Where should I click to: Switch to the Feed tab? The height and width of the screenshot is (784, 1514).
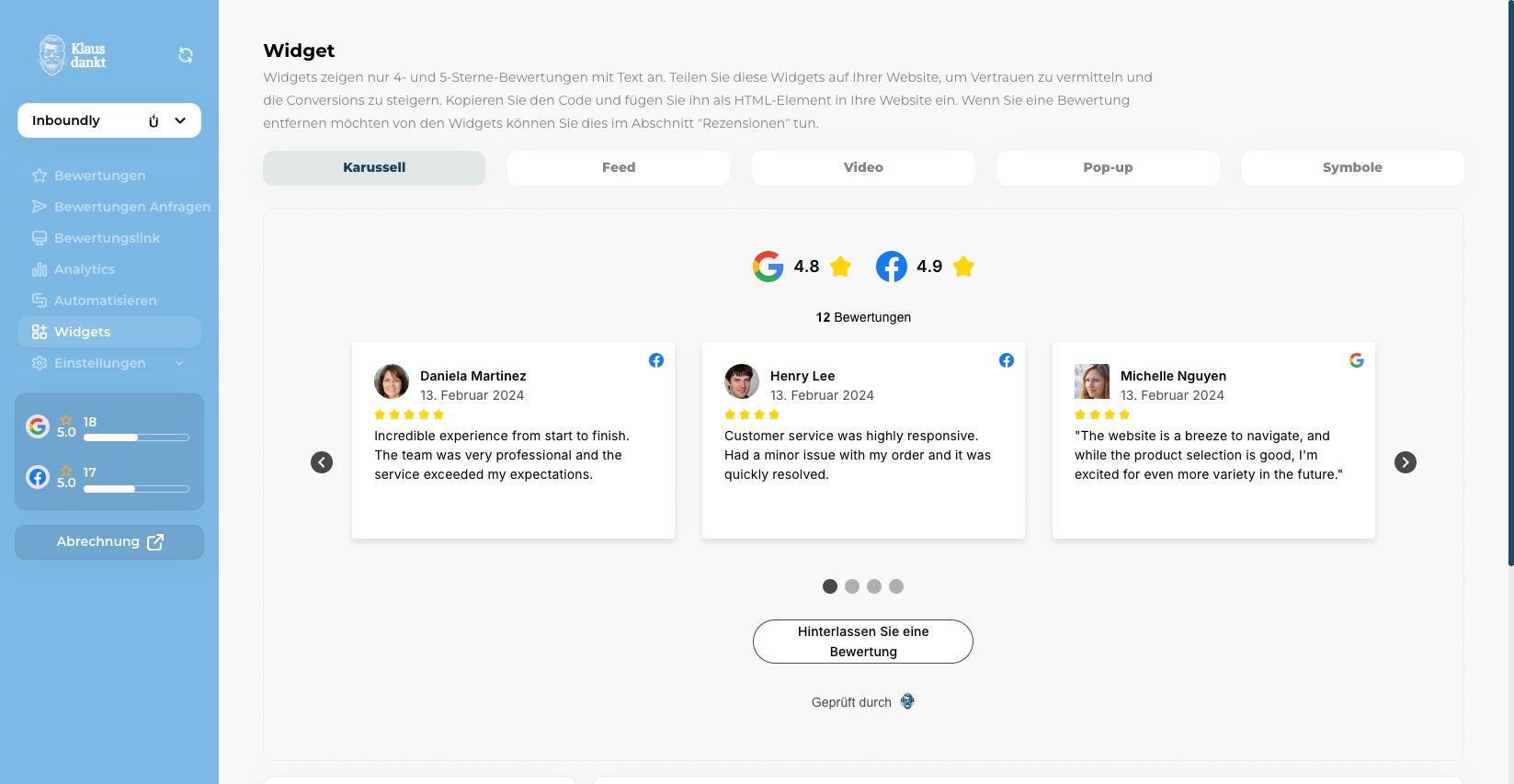point(619,168)
